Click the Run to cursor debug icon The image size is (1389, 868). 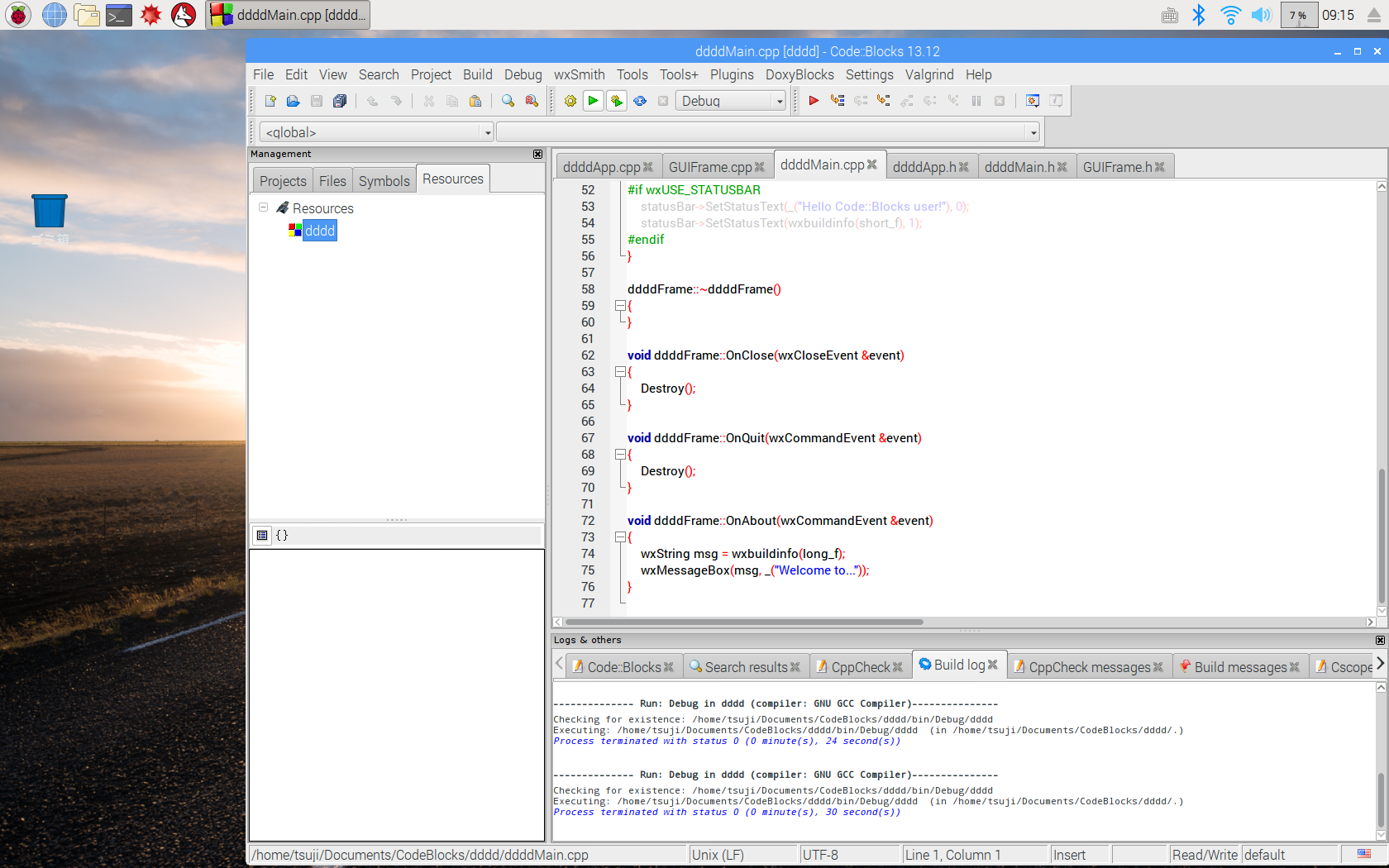pyautogui.click(x=838, y=101)
